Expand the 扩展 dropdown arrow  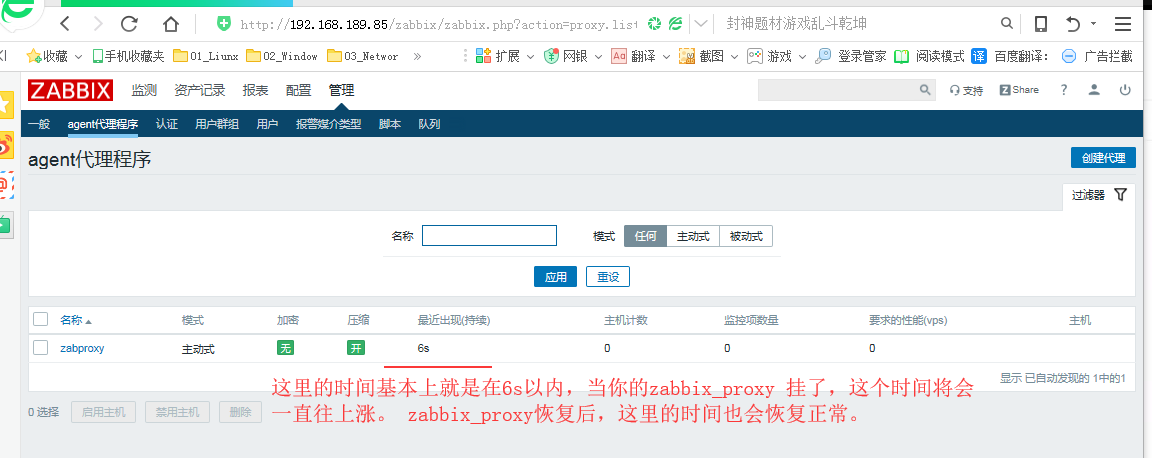coord(530,57)
